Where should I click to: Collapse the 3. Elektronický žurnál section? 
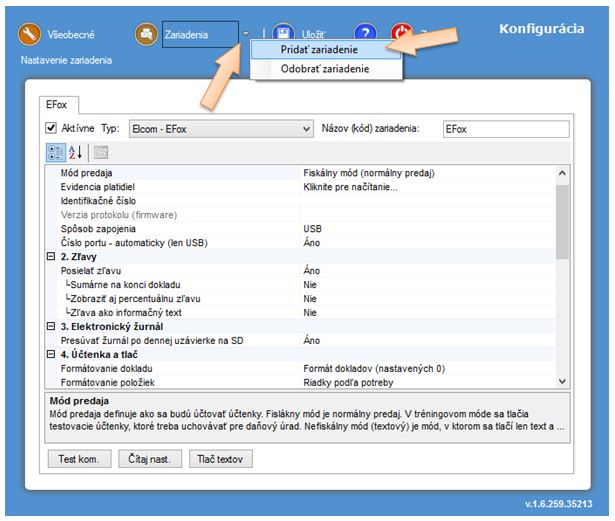pyautogui.click(x=51, y=326)
